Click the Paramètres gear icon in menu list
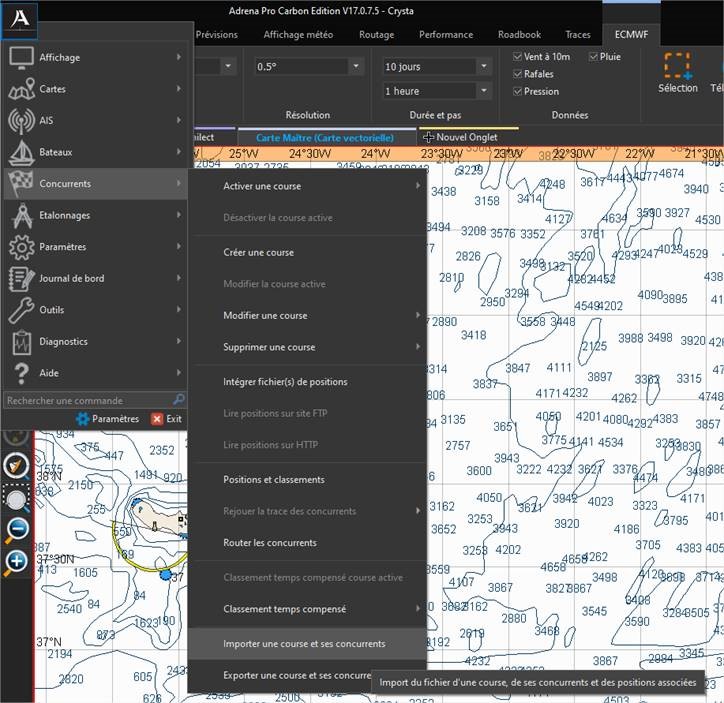Image resolution: width=724 pixels, height=703 pixels. [21, 247]
